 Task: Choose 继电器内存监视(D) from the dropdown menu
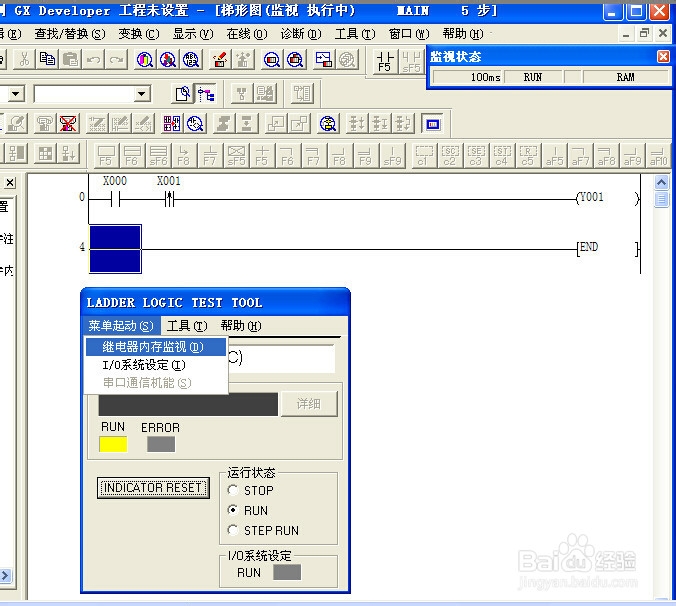tap(156, 347)
